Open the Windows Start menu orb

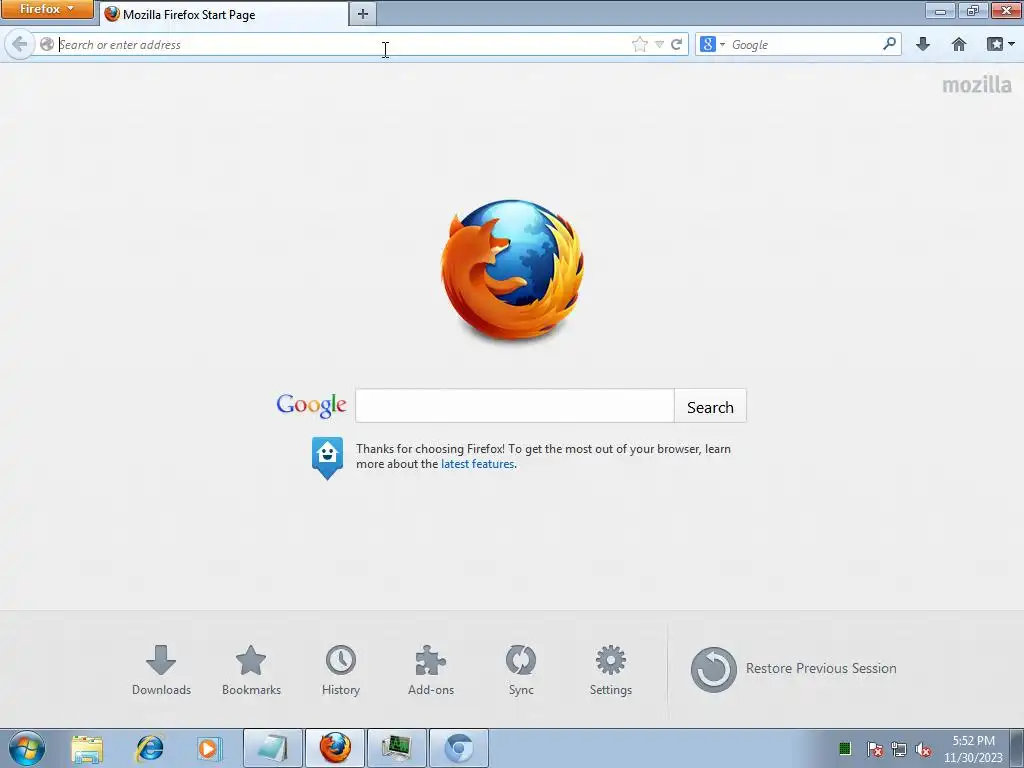click(x=27, y=748)
